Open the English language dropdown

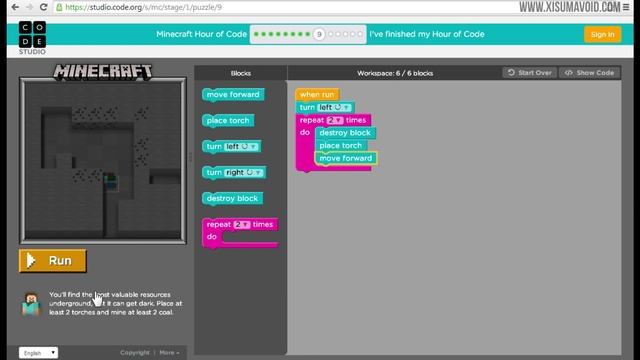click(x=38, y=353)
